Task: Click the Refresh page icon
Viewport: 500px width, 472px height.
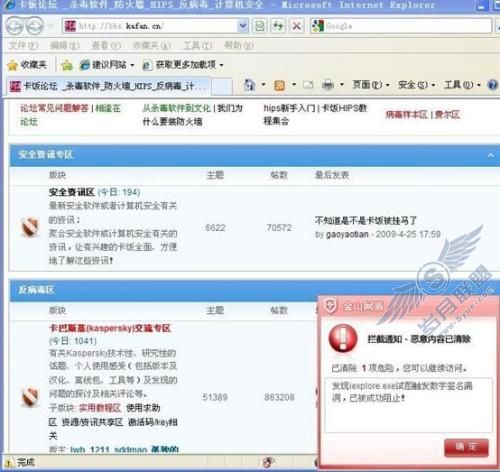Action: (x=278, y=26)
